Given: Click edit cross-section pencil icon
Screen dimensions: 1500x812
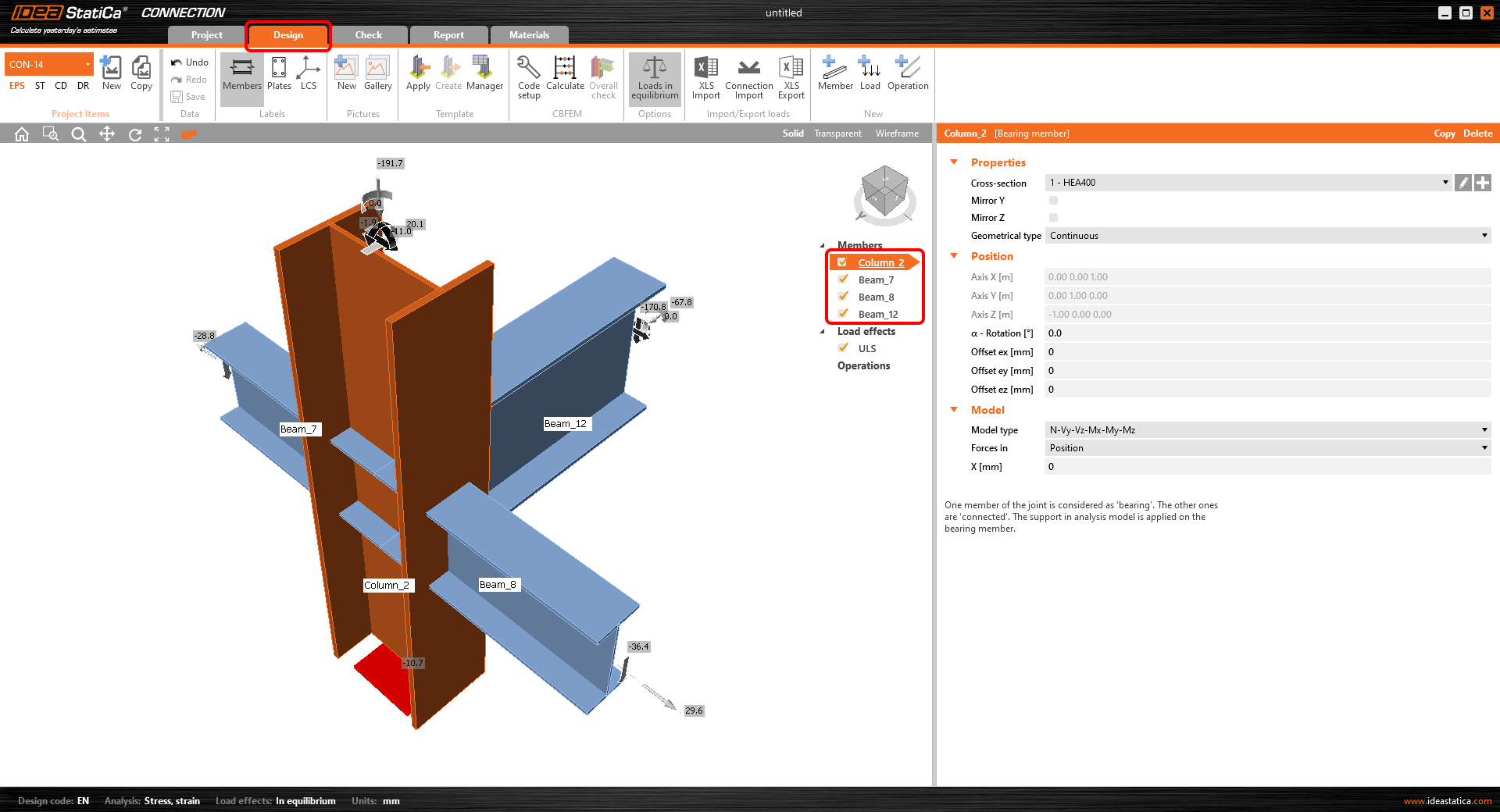Looking at the screenshot, I should [1463, 183].
